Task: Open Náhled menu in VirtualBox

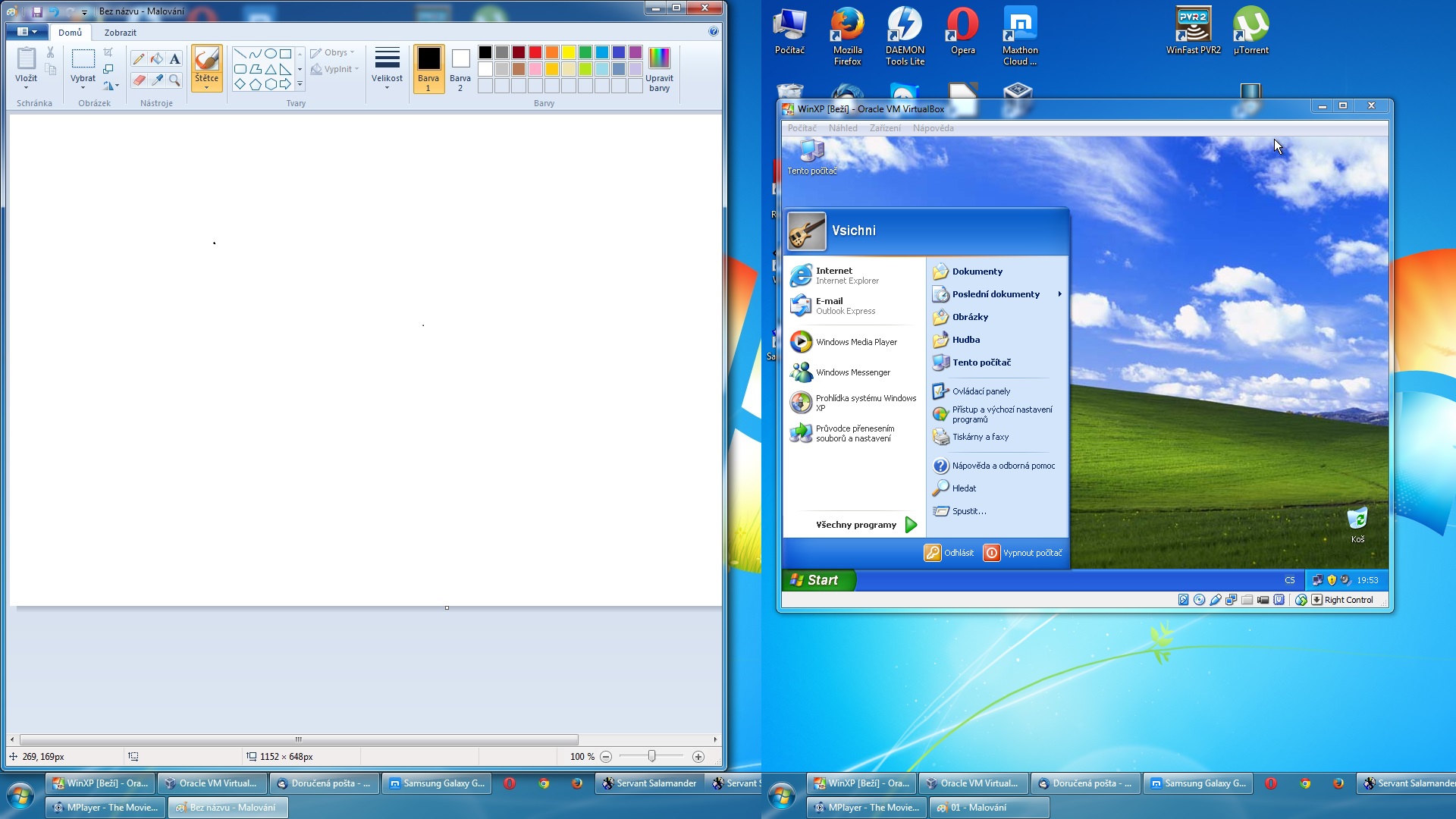Action: click(843, 128)
